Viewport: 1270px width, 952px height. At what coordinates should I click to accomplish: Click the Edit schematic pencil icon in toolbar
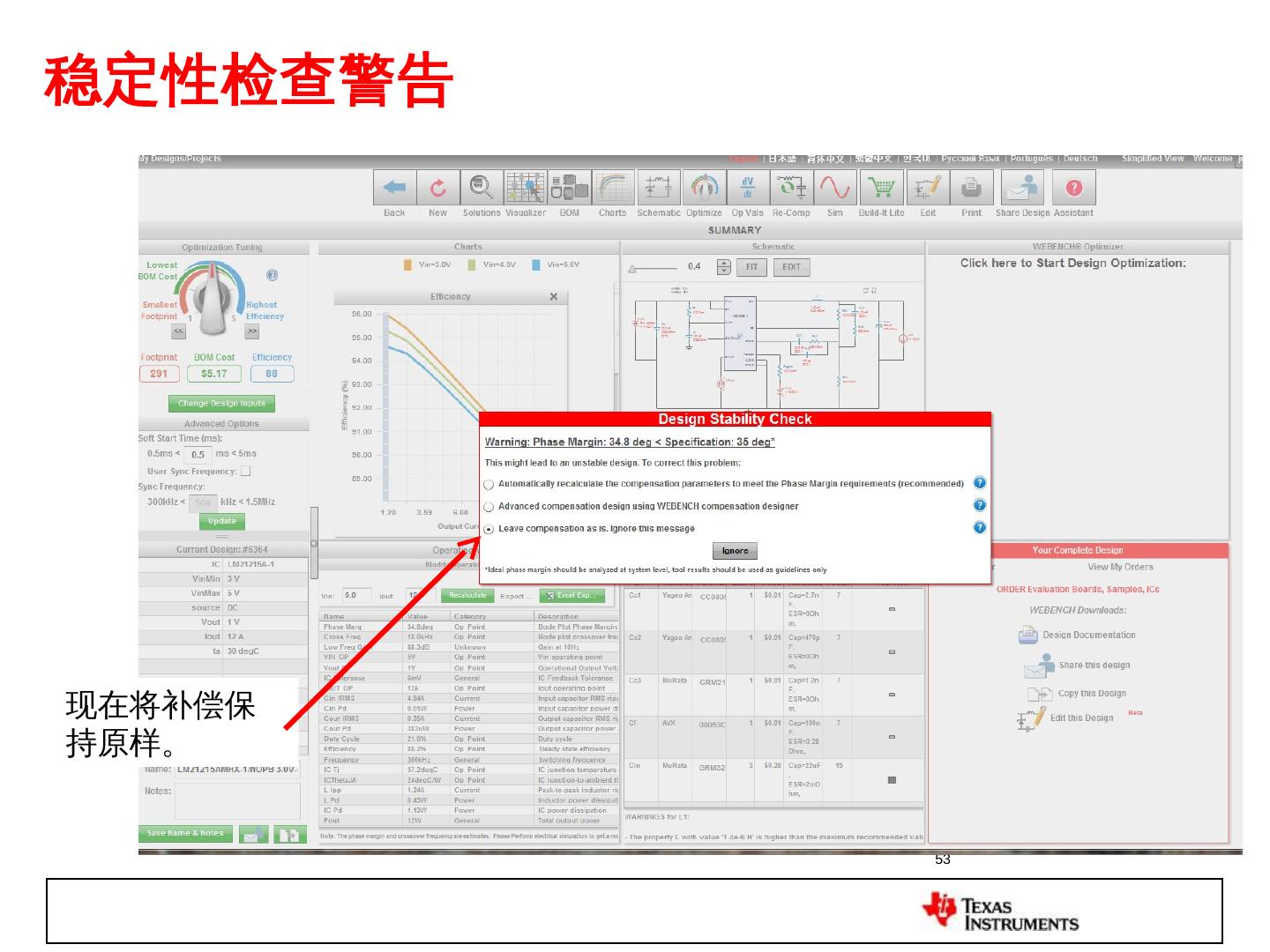pyautogui.click(x=927, y=187)
